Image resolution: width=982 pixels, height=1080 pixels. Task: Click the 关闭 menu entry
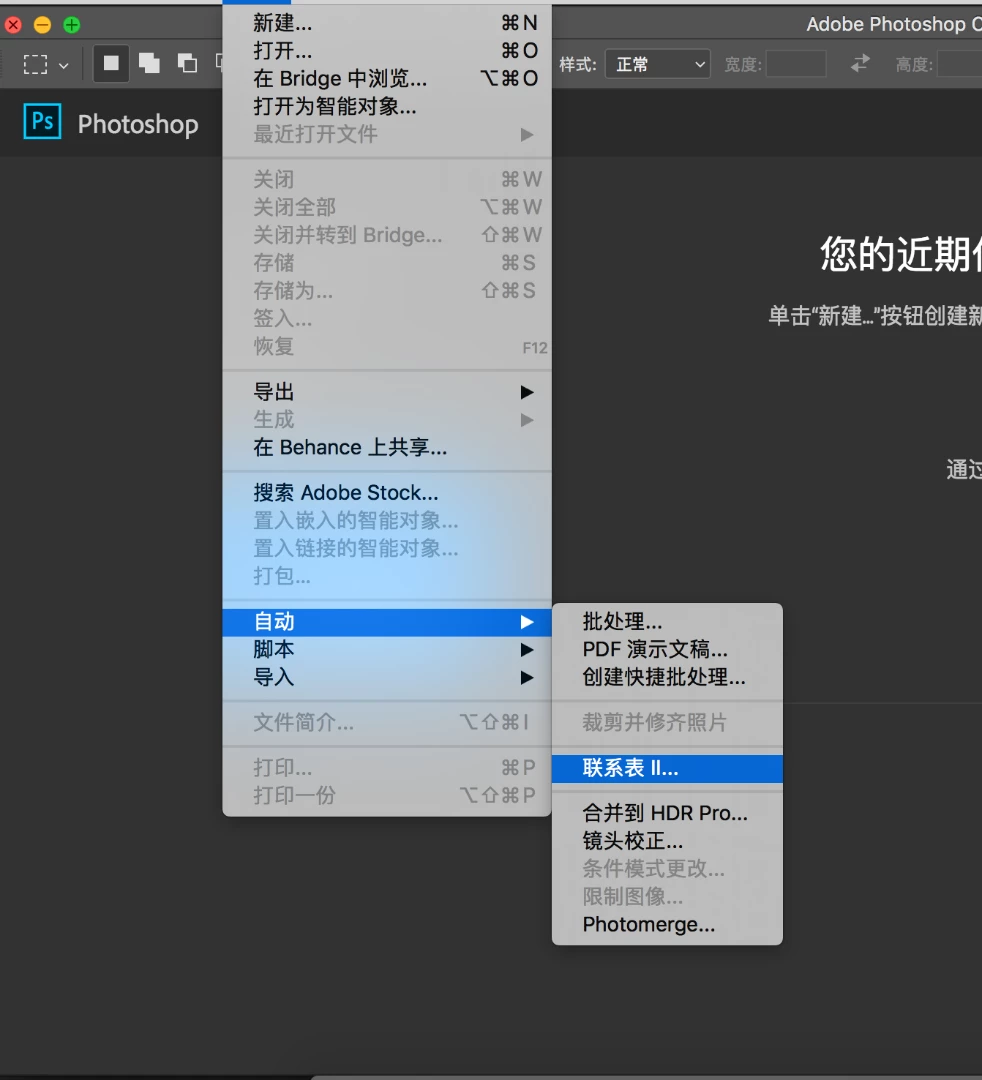(387, 180)
